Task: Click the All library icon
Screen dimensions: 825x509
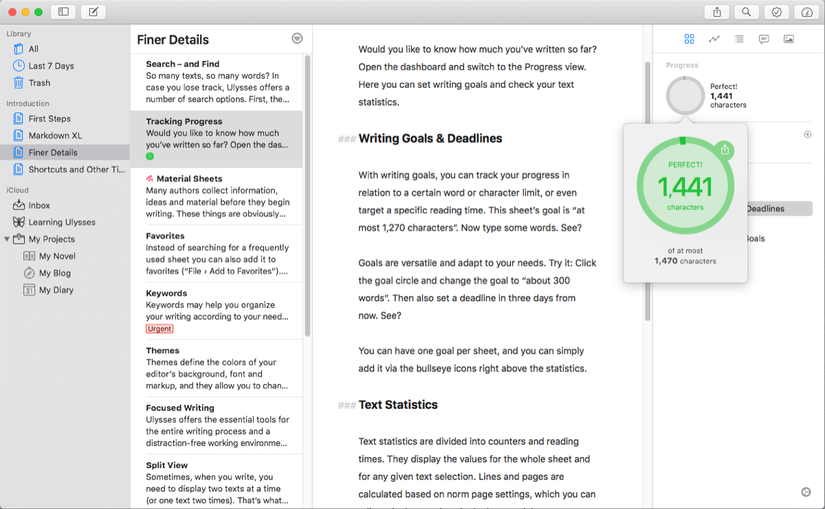Action: 18,49
